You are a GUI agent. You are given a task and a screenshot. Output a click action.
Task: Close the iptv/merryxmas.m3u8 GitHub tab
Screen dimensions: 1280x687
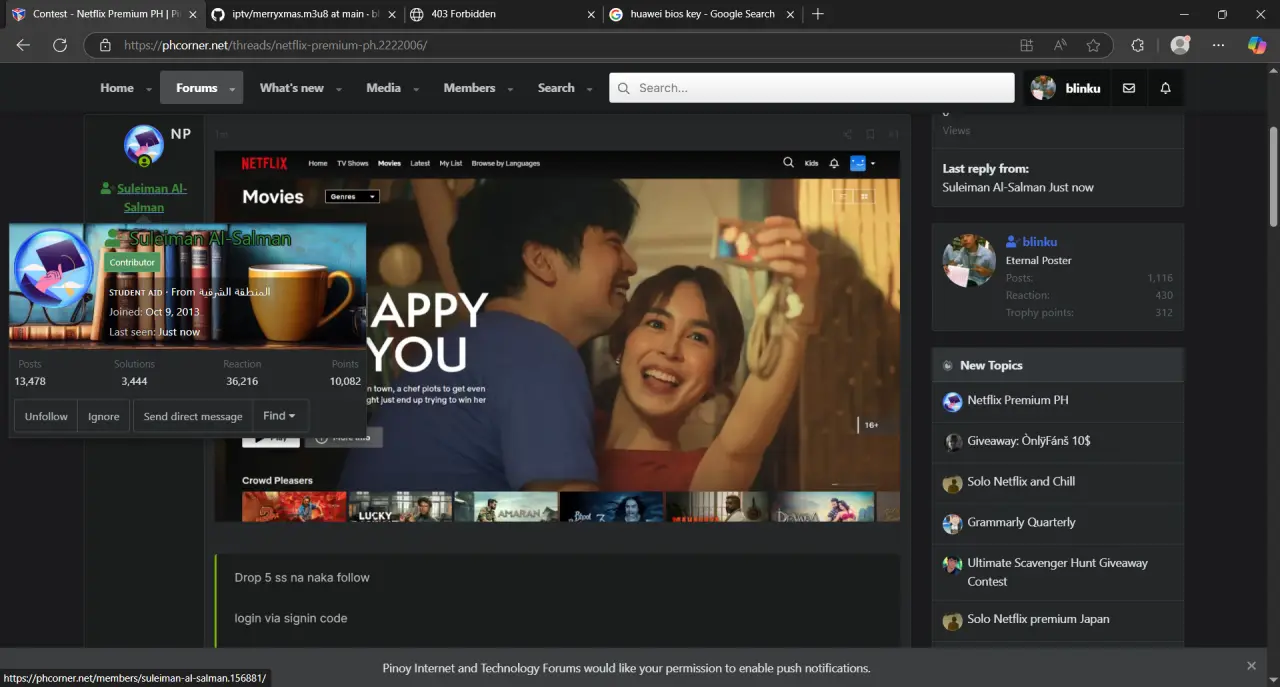point(391,14)
